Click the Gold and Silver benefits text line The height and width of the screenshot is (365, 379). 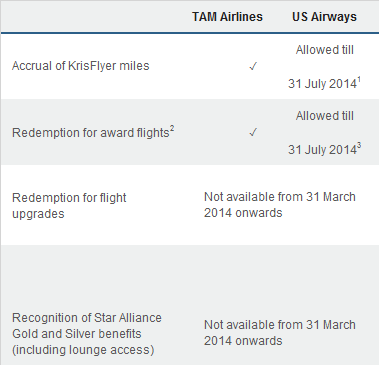coord(77,334)
